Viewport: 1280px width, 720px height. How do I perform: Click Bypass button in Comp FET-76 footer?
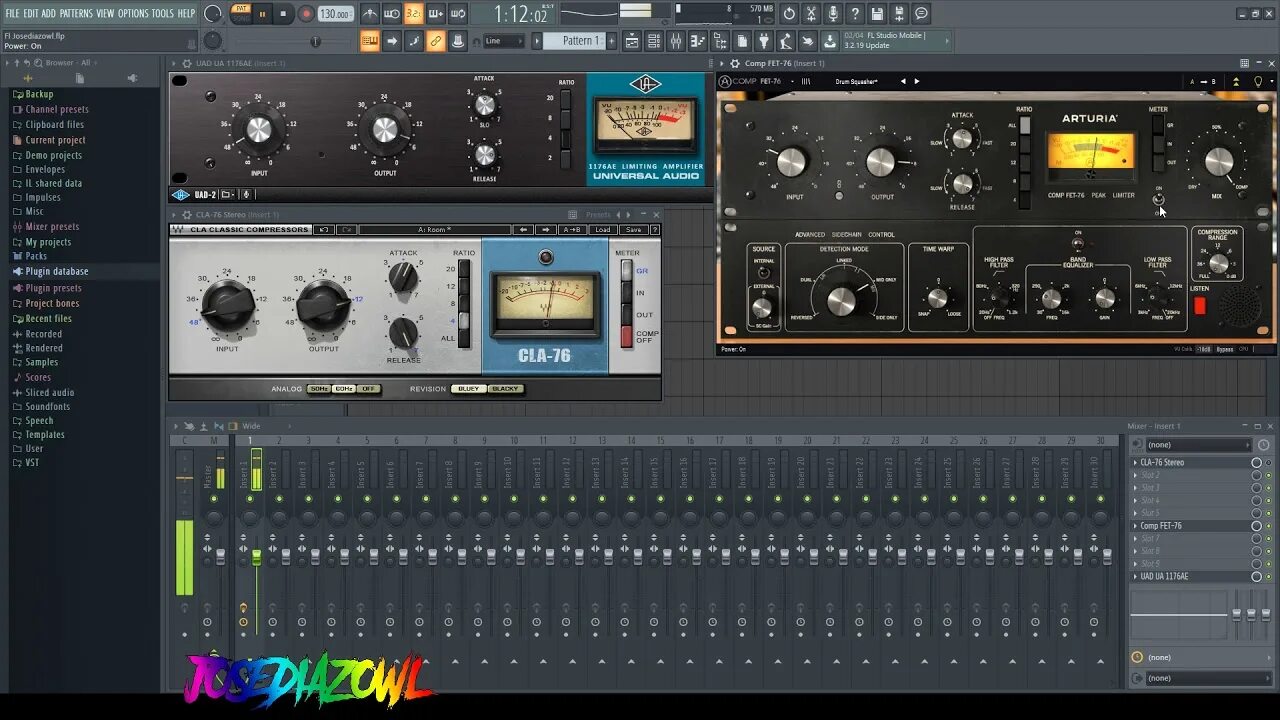(1223, 349)
